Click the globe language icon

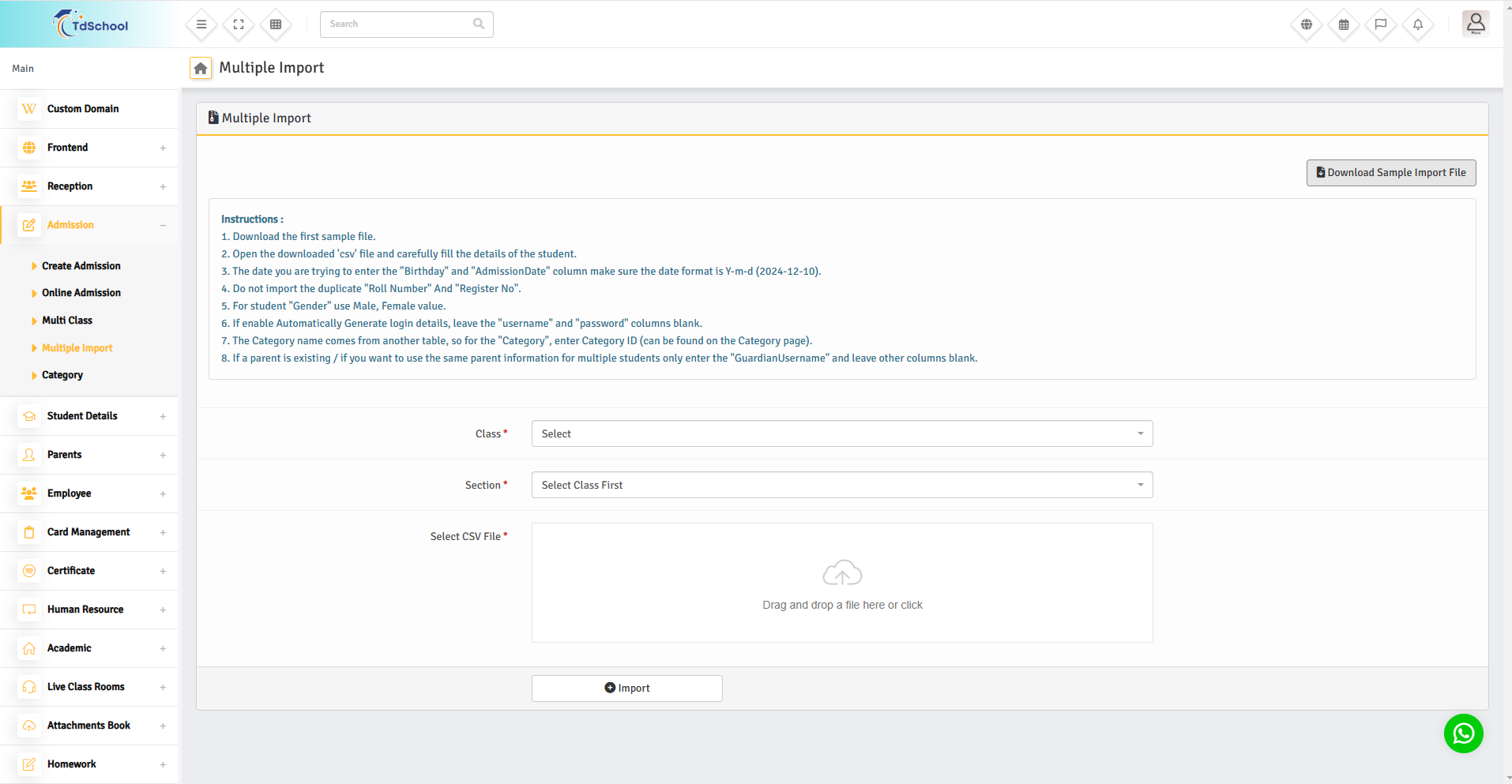pos(1307,24)
